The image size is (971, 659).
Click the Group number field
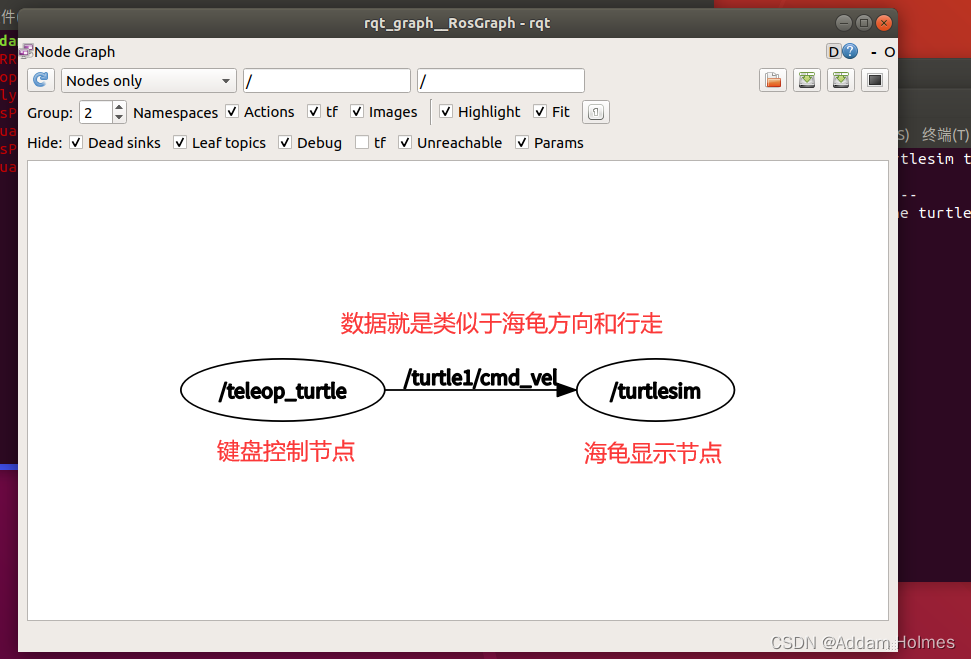[96, 112]
